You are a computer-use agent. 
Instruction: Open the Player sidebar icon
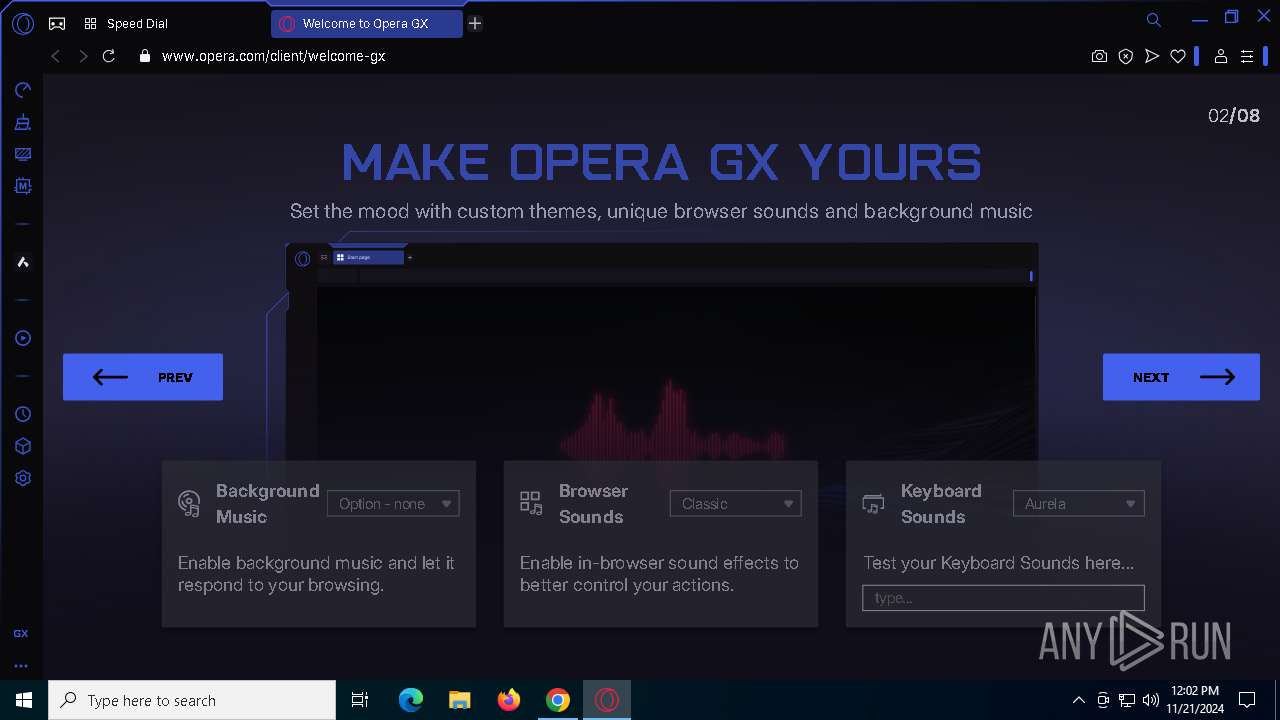coord(22,338)
